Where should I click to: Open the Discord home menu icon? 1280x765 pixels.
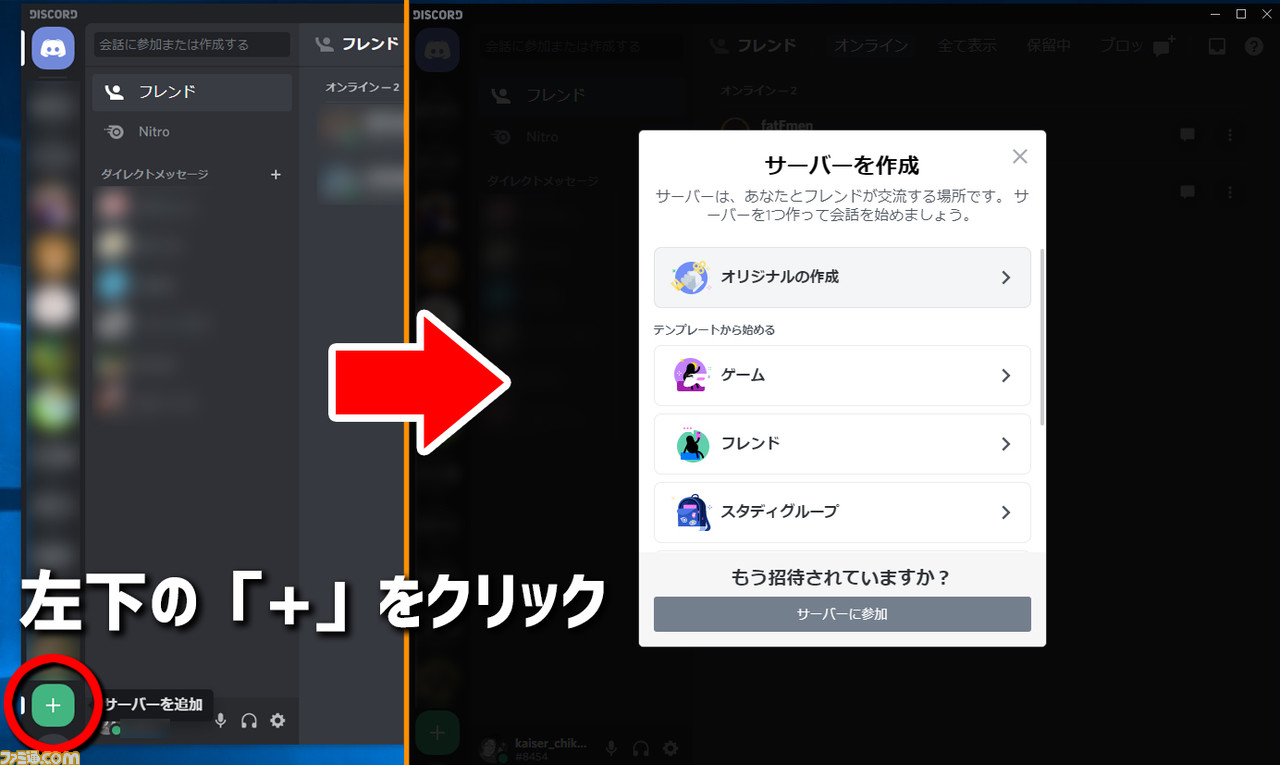point(52,48)
